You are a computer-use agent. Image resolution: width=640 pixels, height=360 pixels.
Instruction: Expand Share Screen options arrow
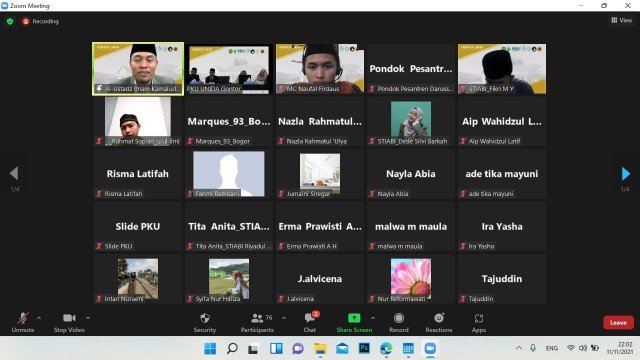click(373, 318)
